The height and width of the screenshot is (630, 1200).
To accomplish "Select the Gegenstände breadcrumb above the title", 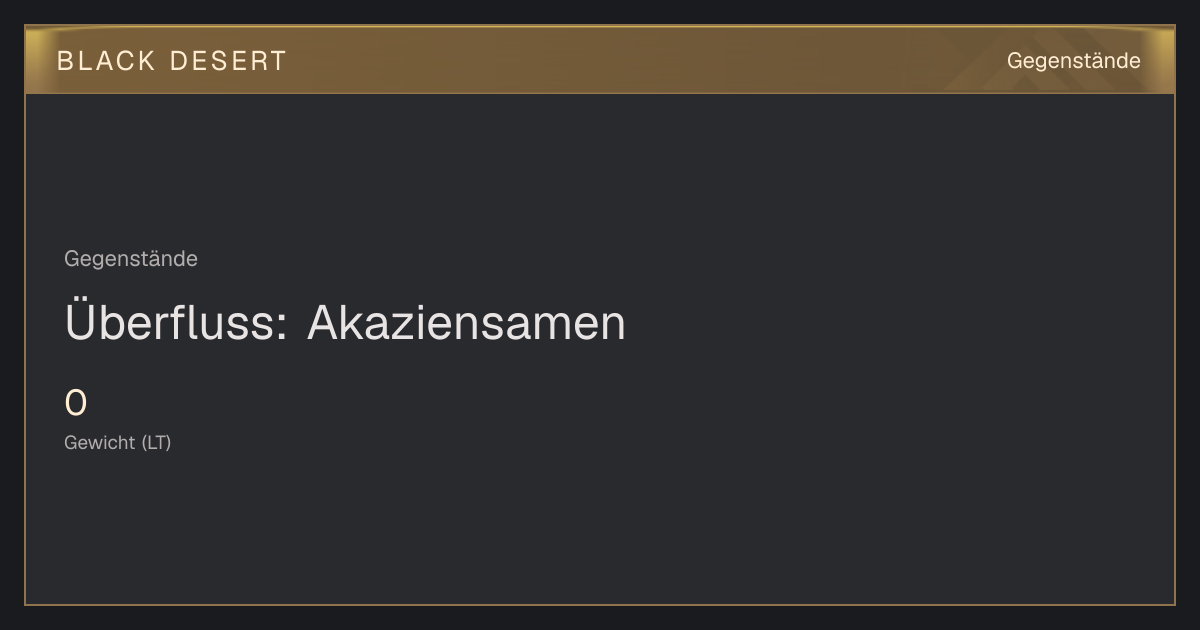I will click(x=131, y=259).
